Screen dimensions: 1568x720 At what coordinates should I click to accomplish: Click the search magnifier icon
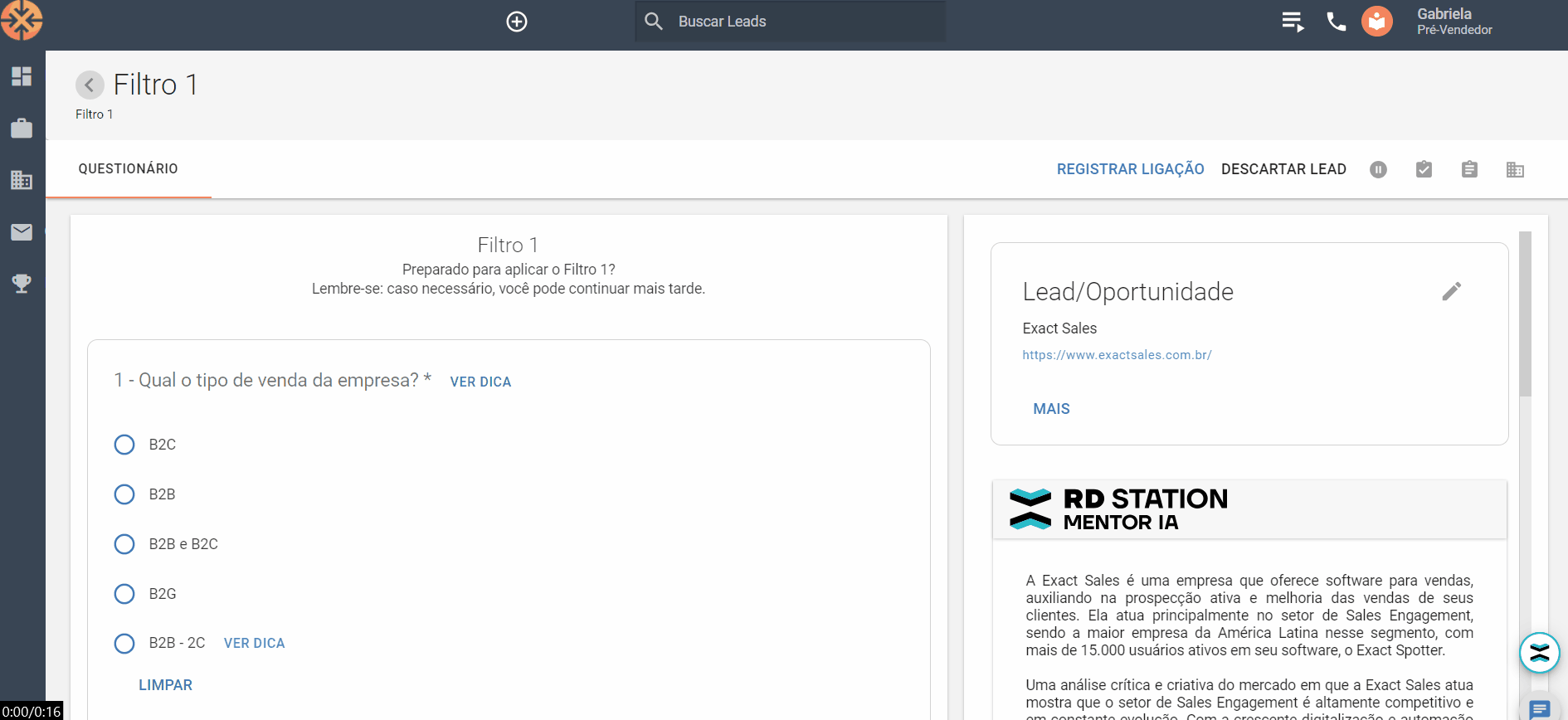[x=654, y=22]
